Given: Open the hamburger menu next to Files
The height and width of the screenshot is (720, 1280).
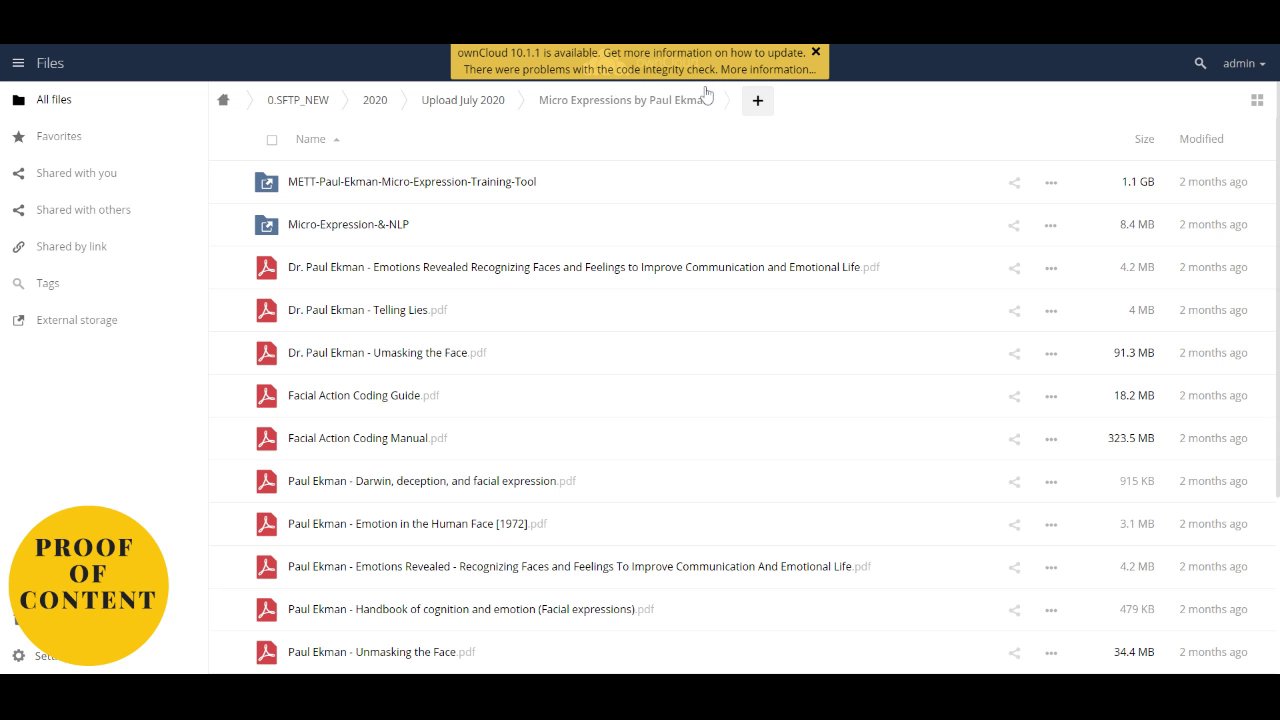Looking at the screenshot, I should (x=18, y=63).
